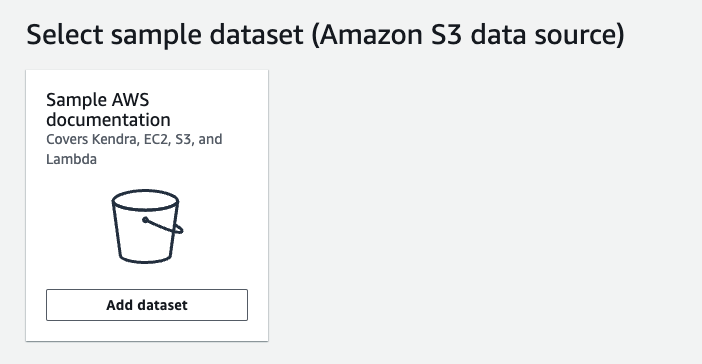
Task: Click the word 'dataset' in the heading
Action: [256, 35]
